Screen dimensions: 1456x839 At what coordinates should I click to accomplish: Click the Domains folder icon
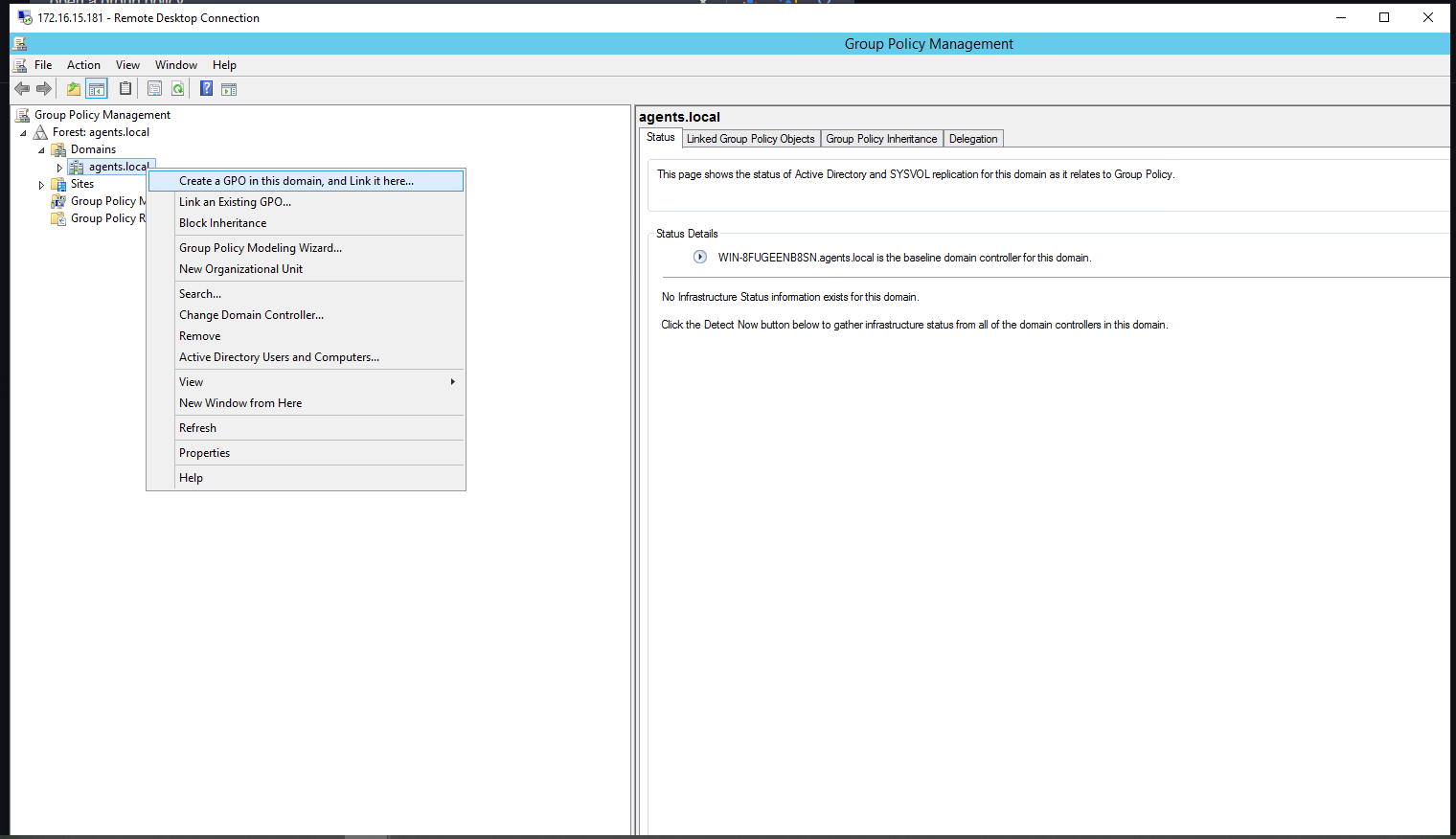coord(58,149)
